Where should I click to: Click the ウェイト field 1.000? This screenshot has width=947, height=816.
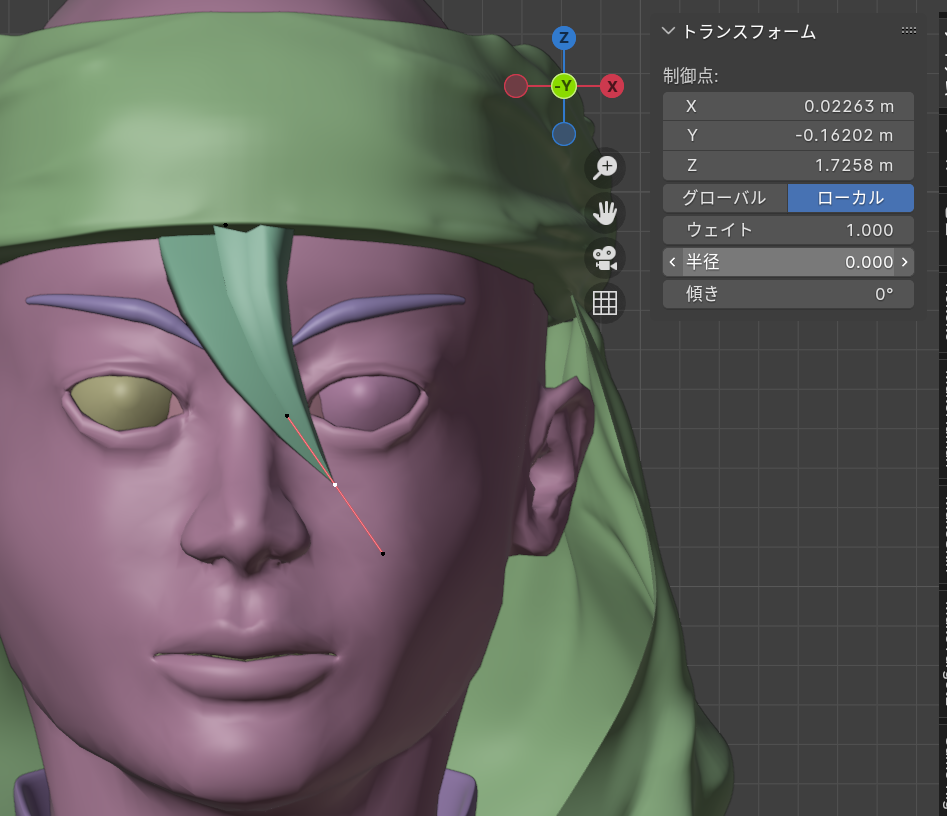point(788,230)
